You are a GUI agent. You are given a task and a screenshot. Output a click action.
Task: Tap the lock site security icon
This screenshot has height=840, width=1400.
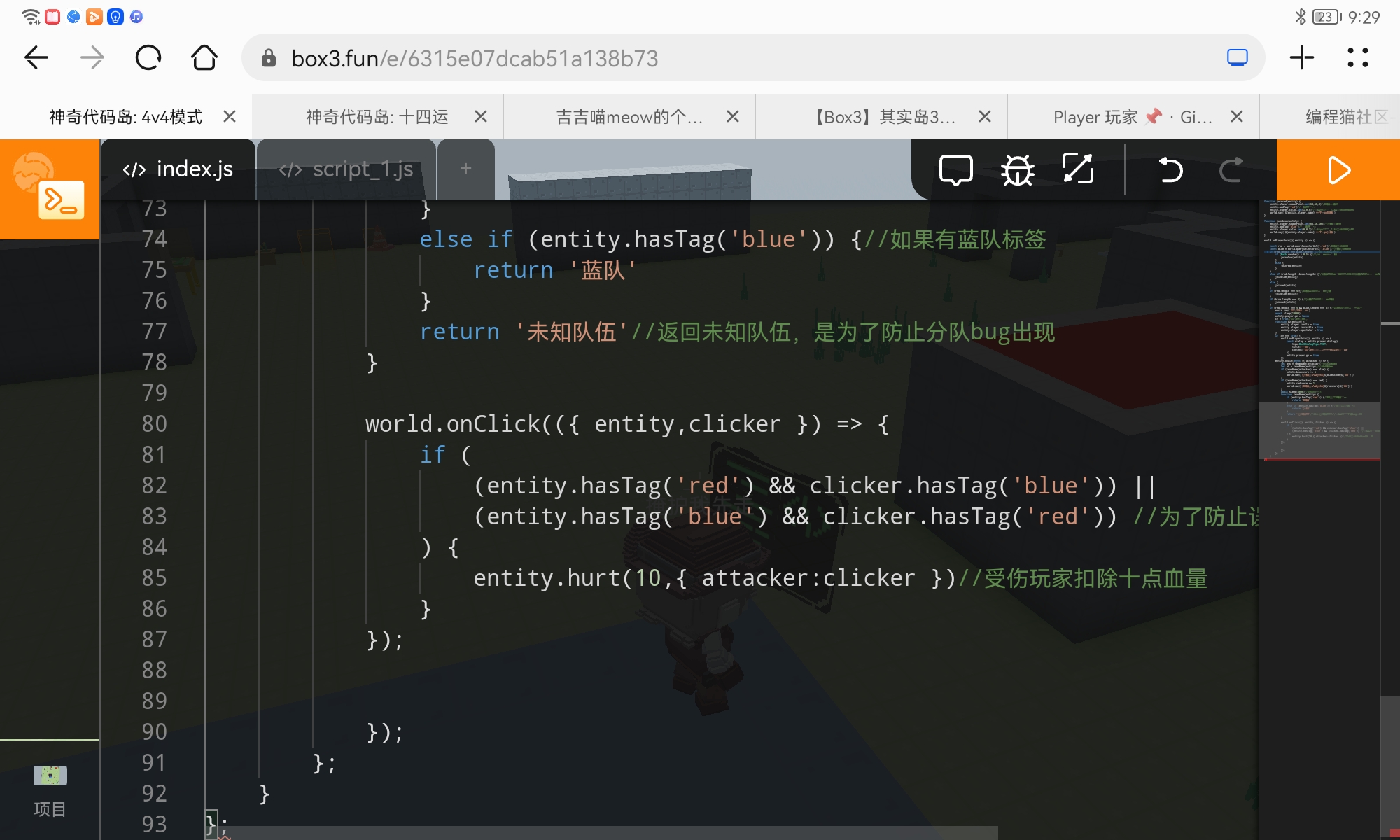[269, 58]
